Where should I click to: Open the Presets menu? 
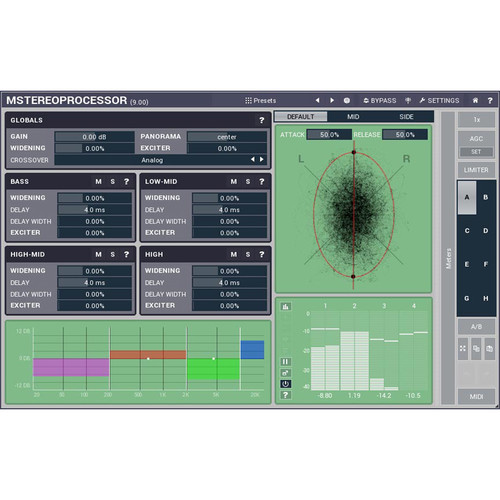(x=260, y=100)
